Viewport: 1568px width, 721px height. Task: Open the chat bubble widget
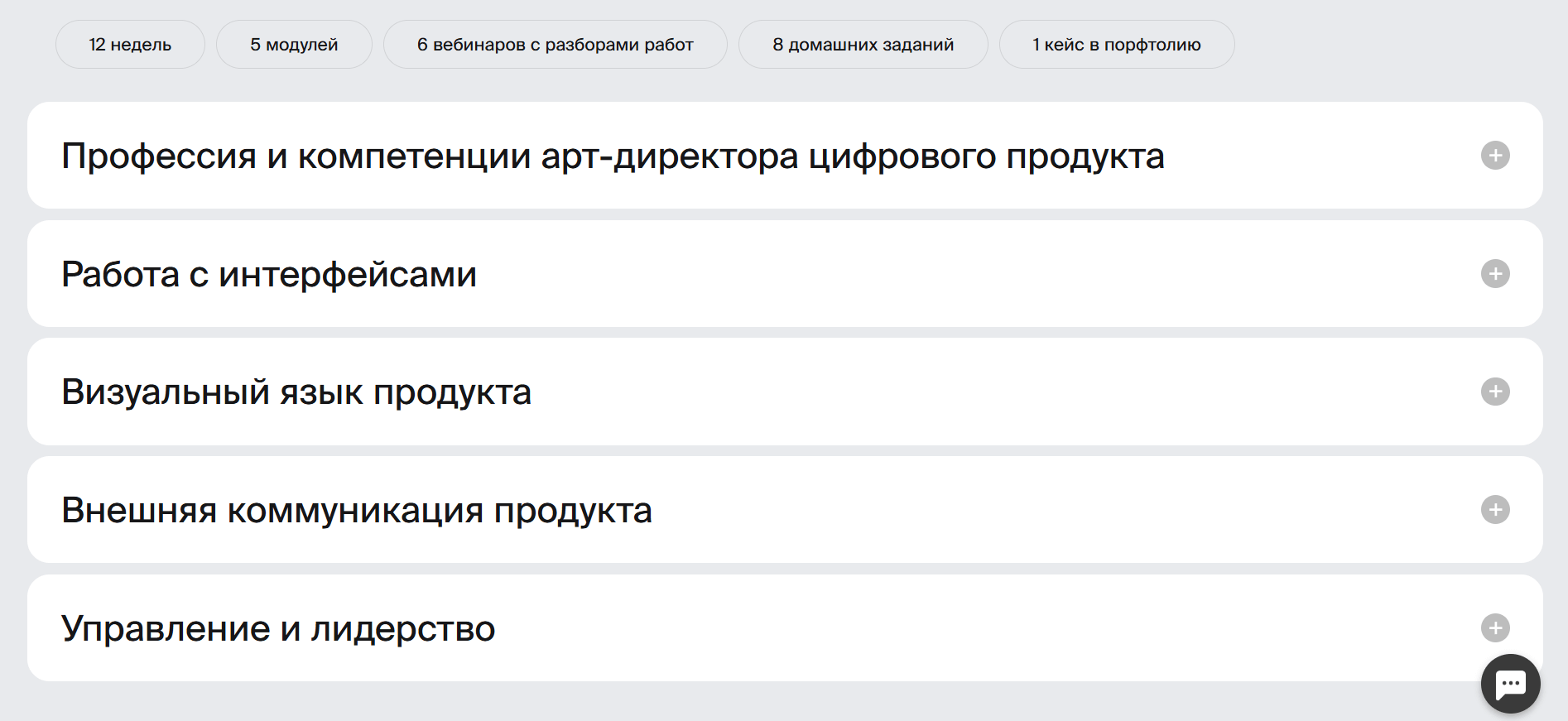point(1510,684)
